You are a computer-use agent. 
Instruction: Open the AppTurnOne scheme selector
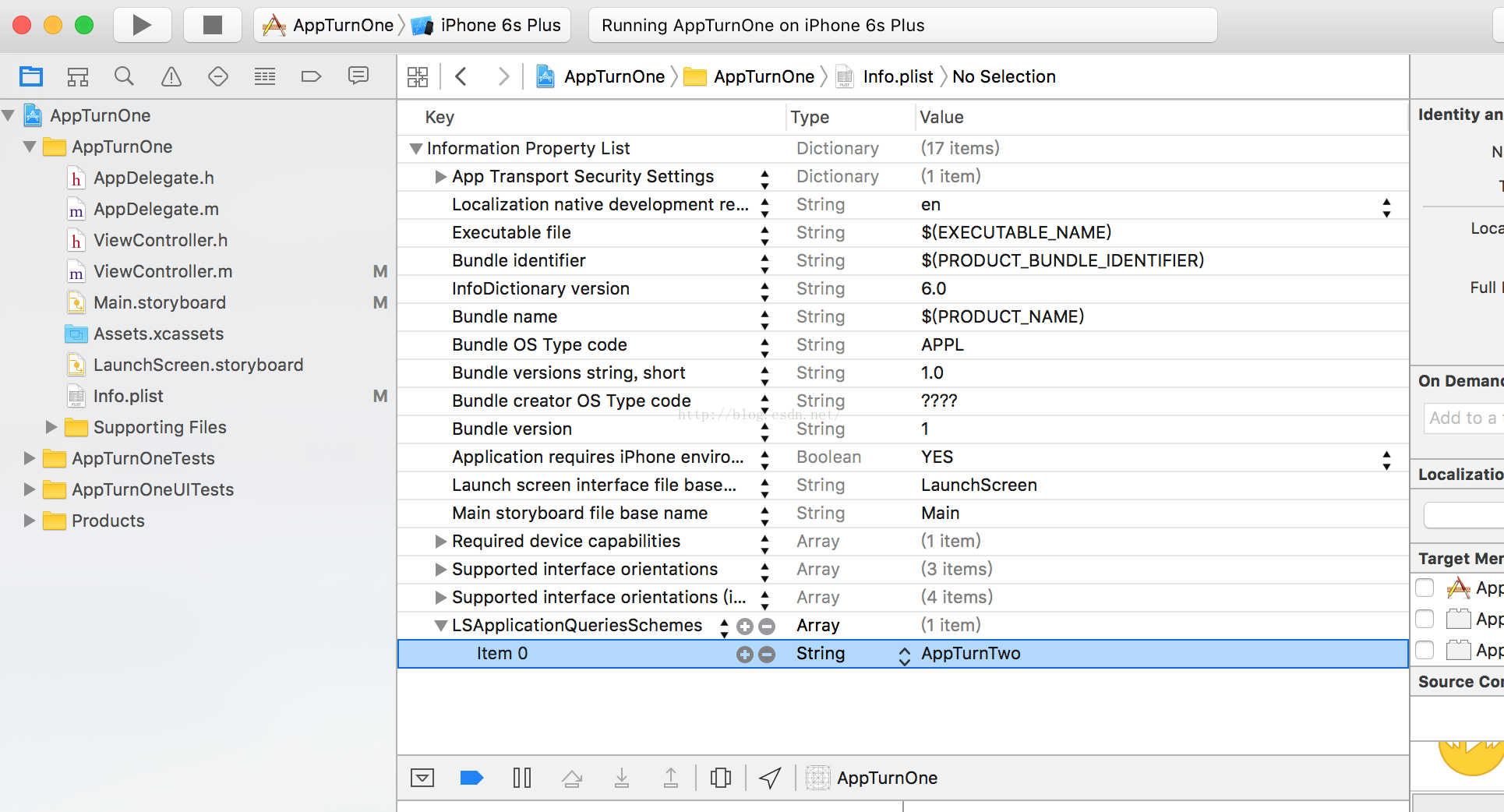pos(328,25)
